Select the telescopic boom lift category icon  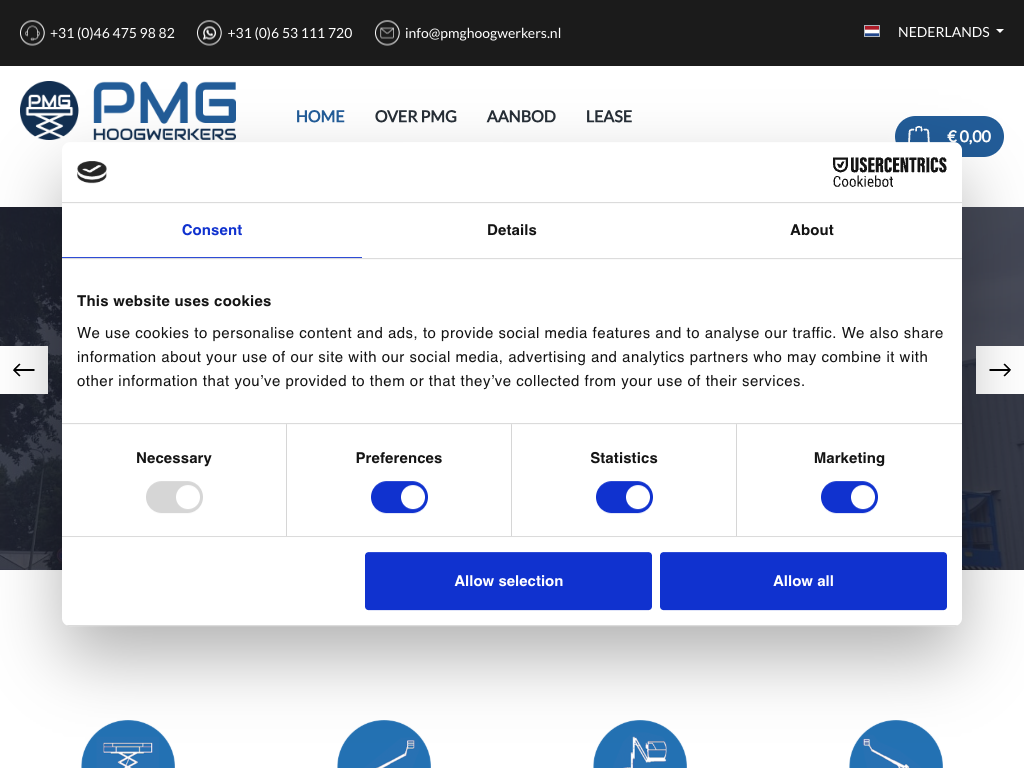pos(384,744)
